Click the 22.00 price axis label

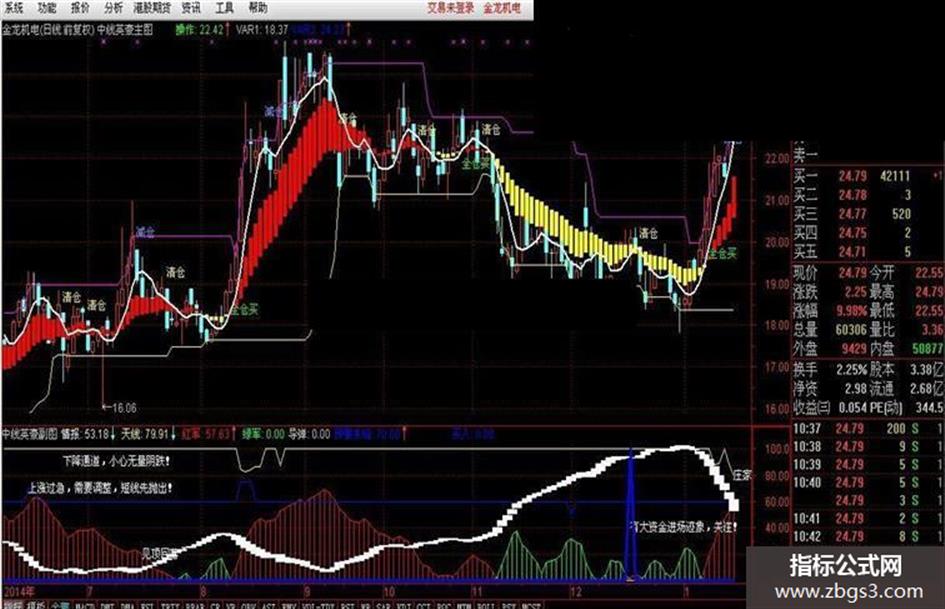click(776, 159)
